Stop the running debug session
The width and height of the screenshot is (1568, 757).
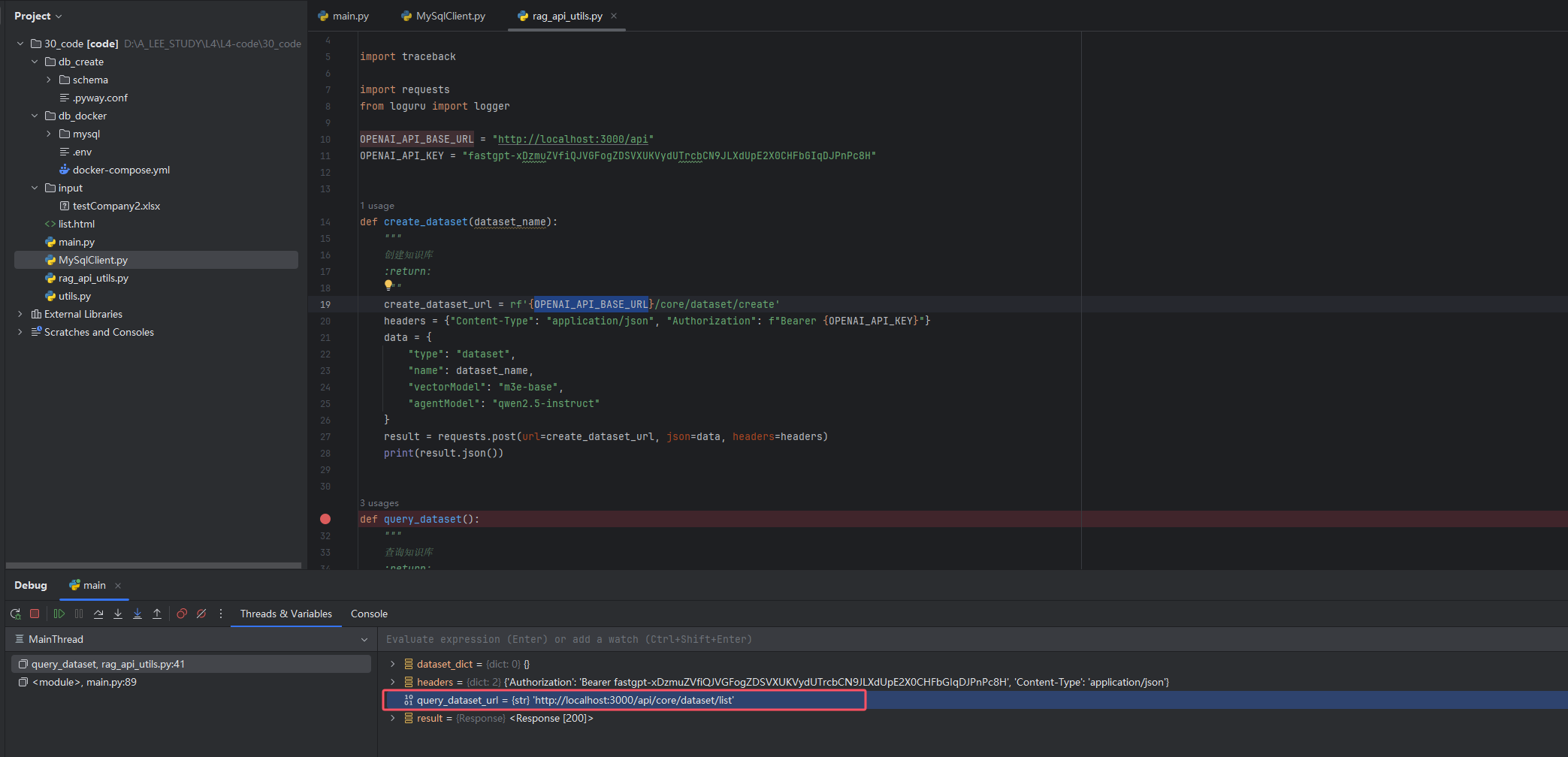click(x=35, y=614)
